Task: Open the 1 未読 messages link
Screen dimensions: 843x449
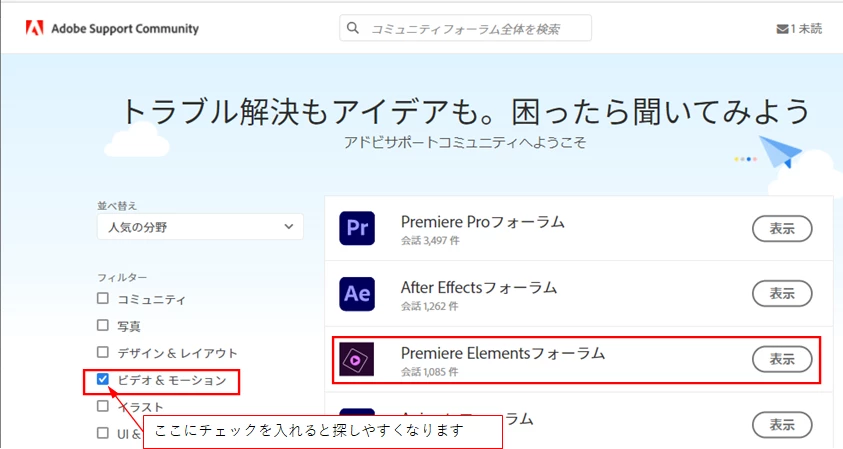Action: pyautogui.click(x=799, y=29)
